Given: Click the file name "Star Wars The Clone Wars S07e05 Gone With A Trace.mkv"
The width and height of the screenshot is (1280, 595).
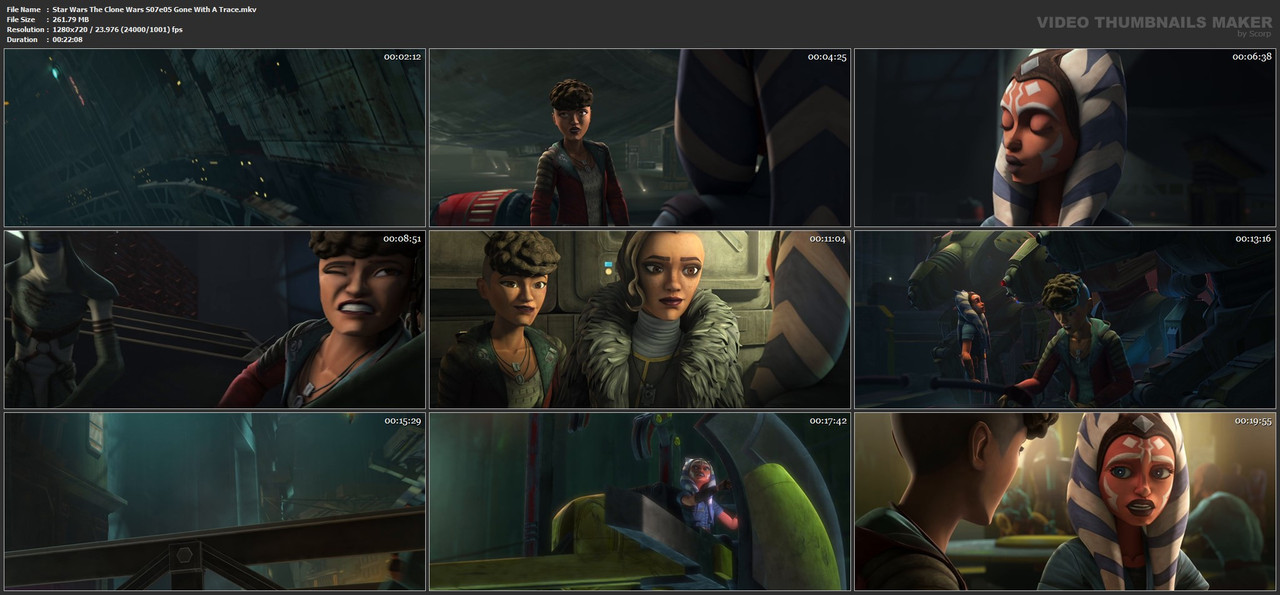Looking at the screenshot, I should click(155, 9).
